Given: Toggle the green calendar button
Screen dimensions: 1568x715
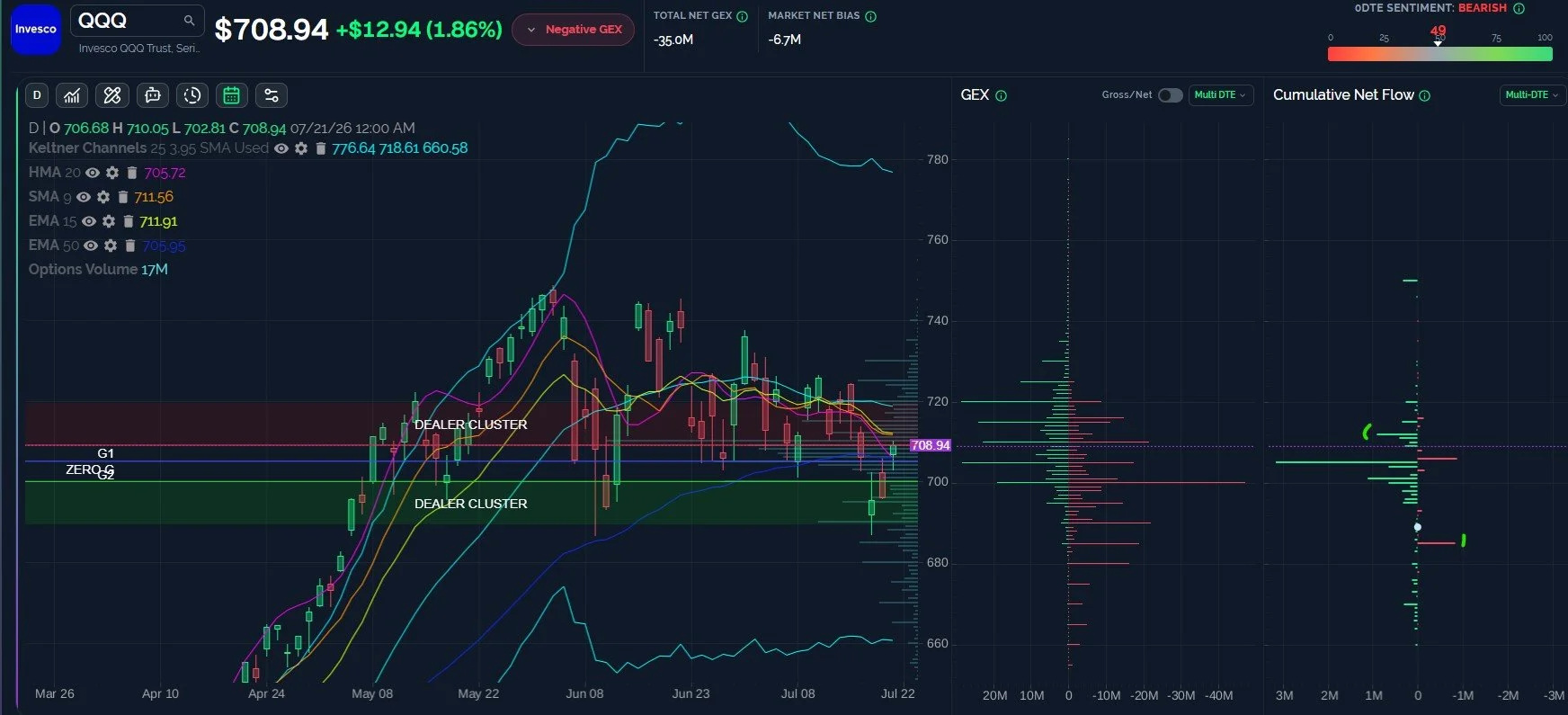Looking at the screenshot, I should coord(232,95).
